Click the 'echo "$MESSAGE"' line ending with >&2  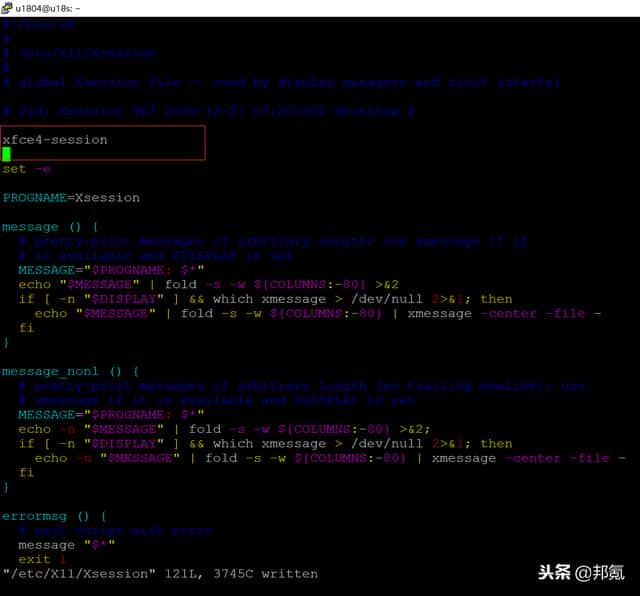[209, 285]
